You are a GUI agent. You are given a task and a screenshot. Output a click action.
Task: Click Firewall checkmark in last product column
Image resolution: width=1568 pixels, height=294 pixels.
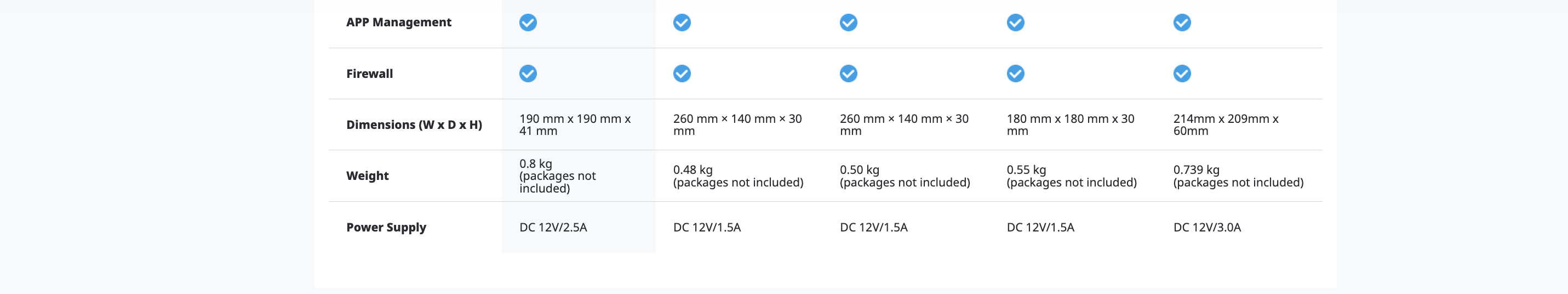[x=1182, y=74]
